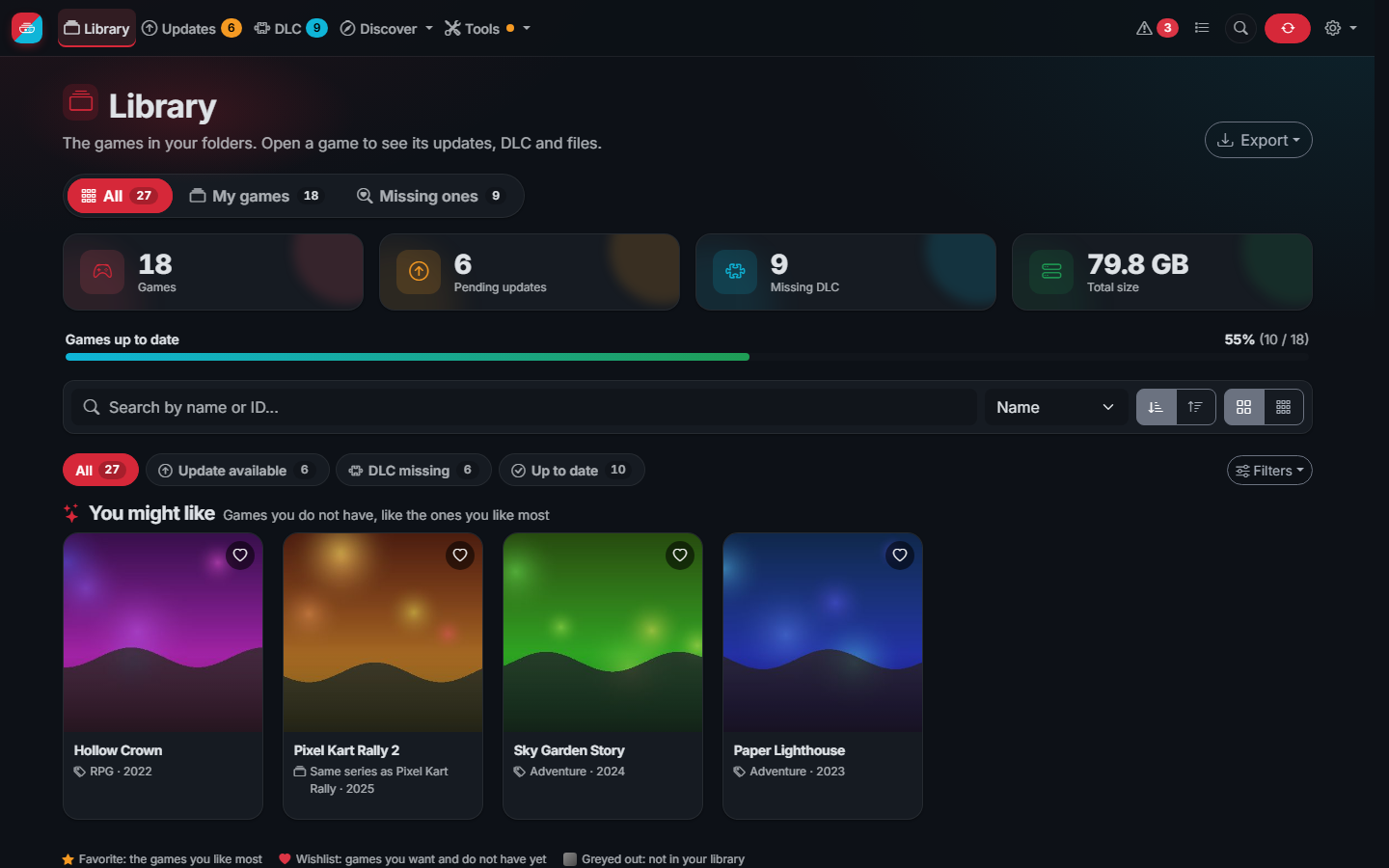Open the alerts warning icon with badge 3

[1157, 28]
